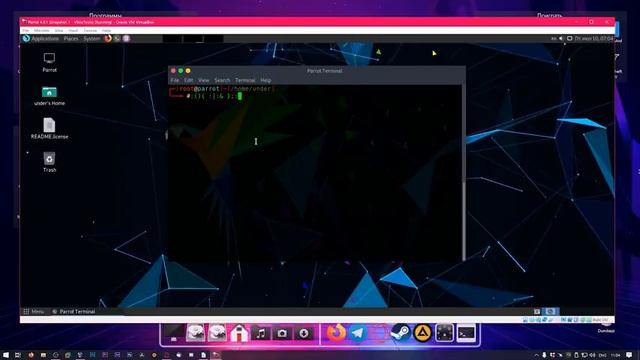640x360 pixels.
Task: Click the command prompt line in terminal
Action: pyautogui.click(x=214, y=96)
